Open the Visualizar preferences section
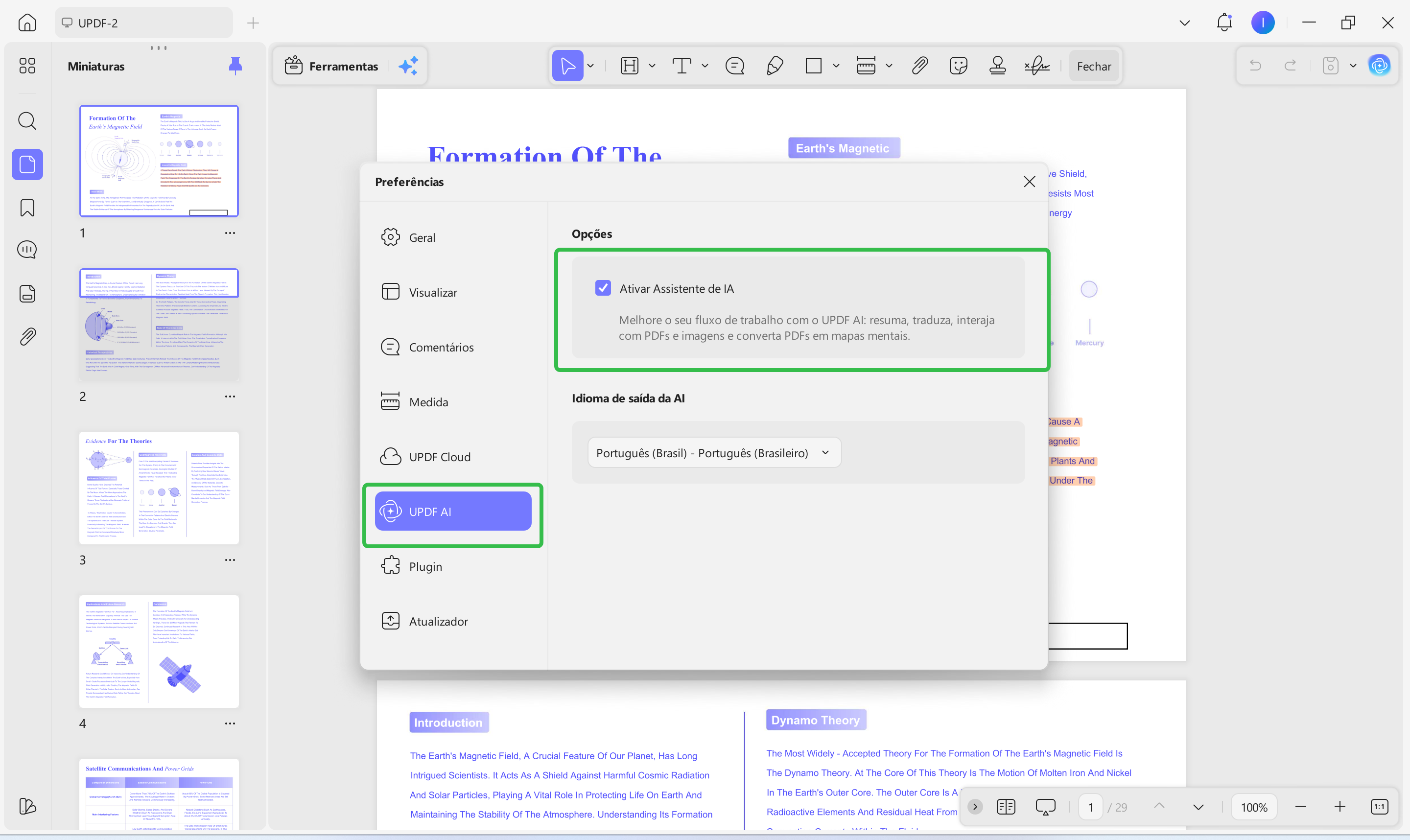Screen dimensions: 1410x840 tap(453, 292)
